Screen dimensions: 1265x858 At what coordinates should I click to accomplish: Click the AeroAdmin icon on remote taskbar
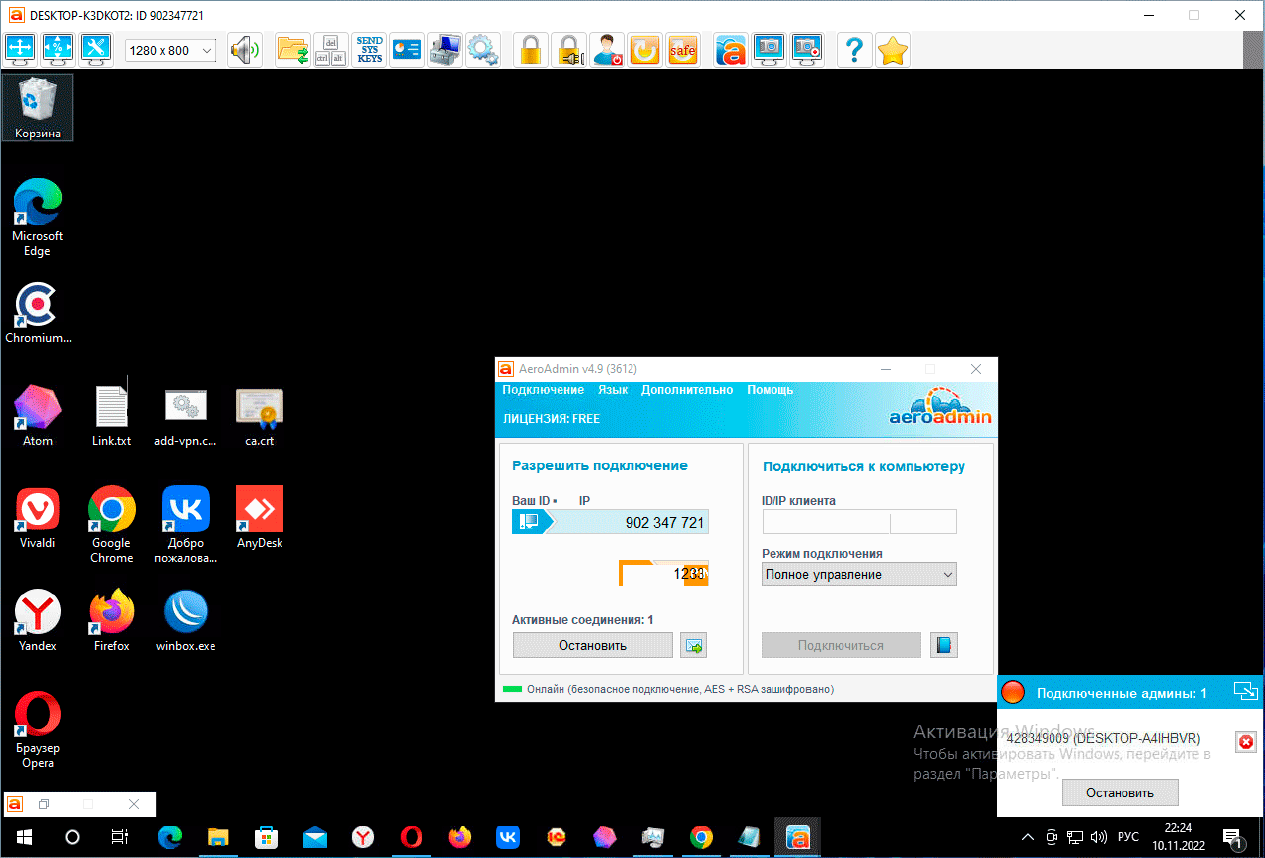797,837
